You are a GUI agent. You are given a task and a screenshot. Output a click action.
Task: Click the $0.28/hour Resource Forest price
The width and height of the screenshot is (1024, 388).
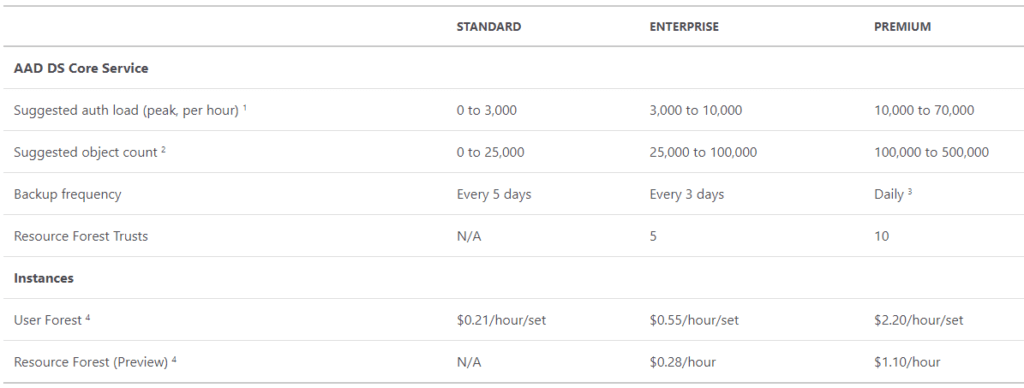[x=682, y=362]
